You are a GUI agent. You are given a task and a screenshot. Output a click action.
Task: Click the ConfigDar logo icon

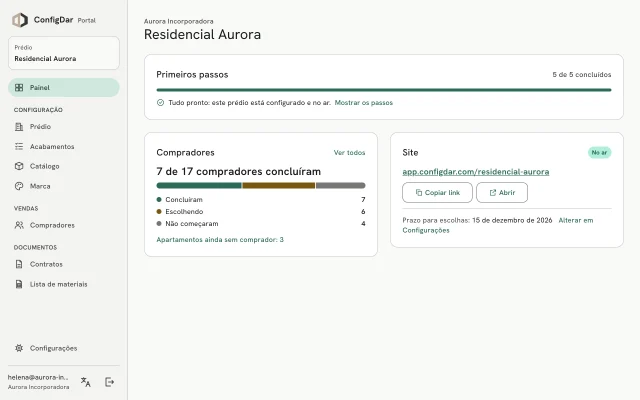coord(20,20)
